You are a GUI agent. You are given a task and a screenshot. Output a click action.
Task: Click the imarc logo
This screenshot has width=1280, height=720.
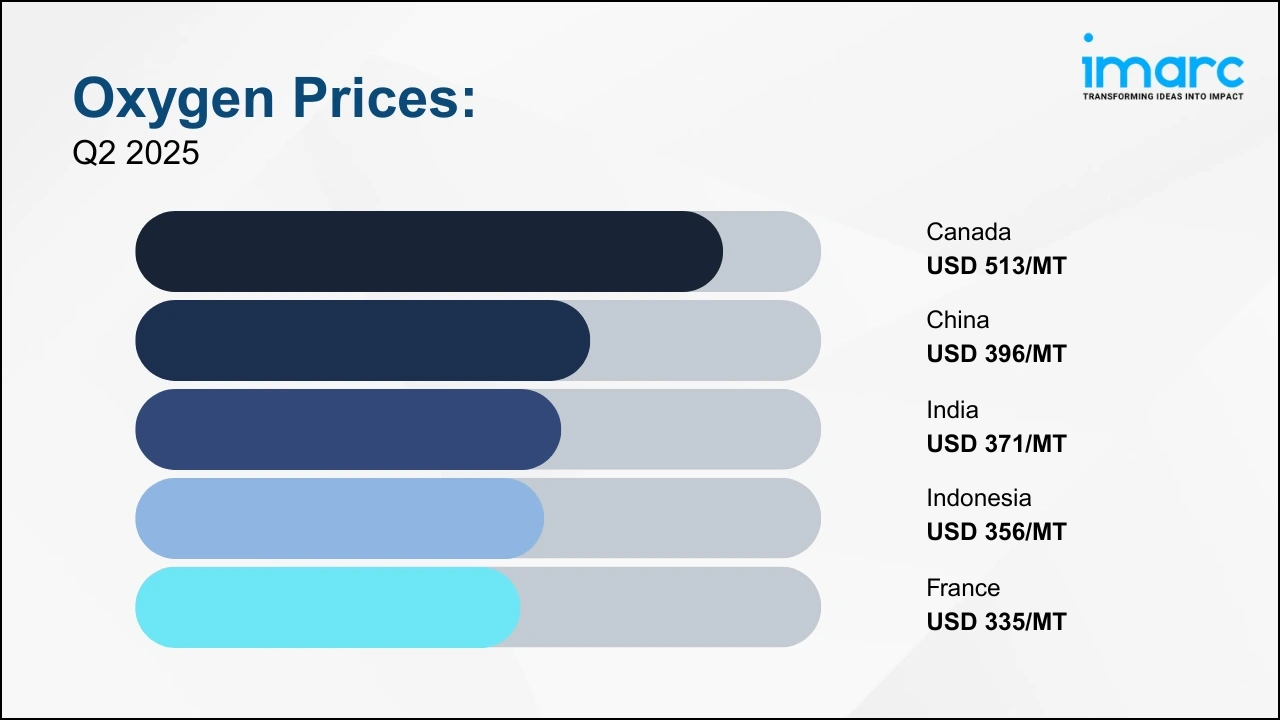(1162, 68)
